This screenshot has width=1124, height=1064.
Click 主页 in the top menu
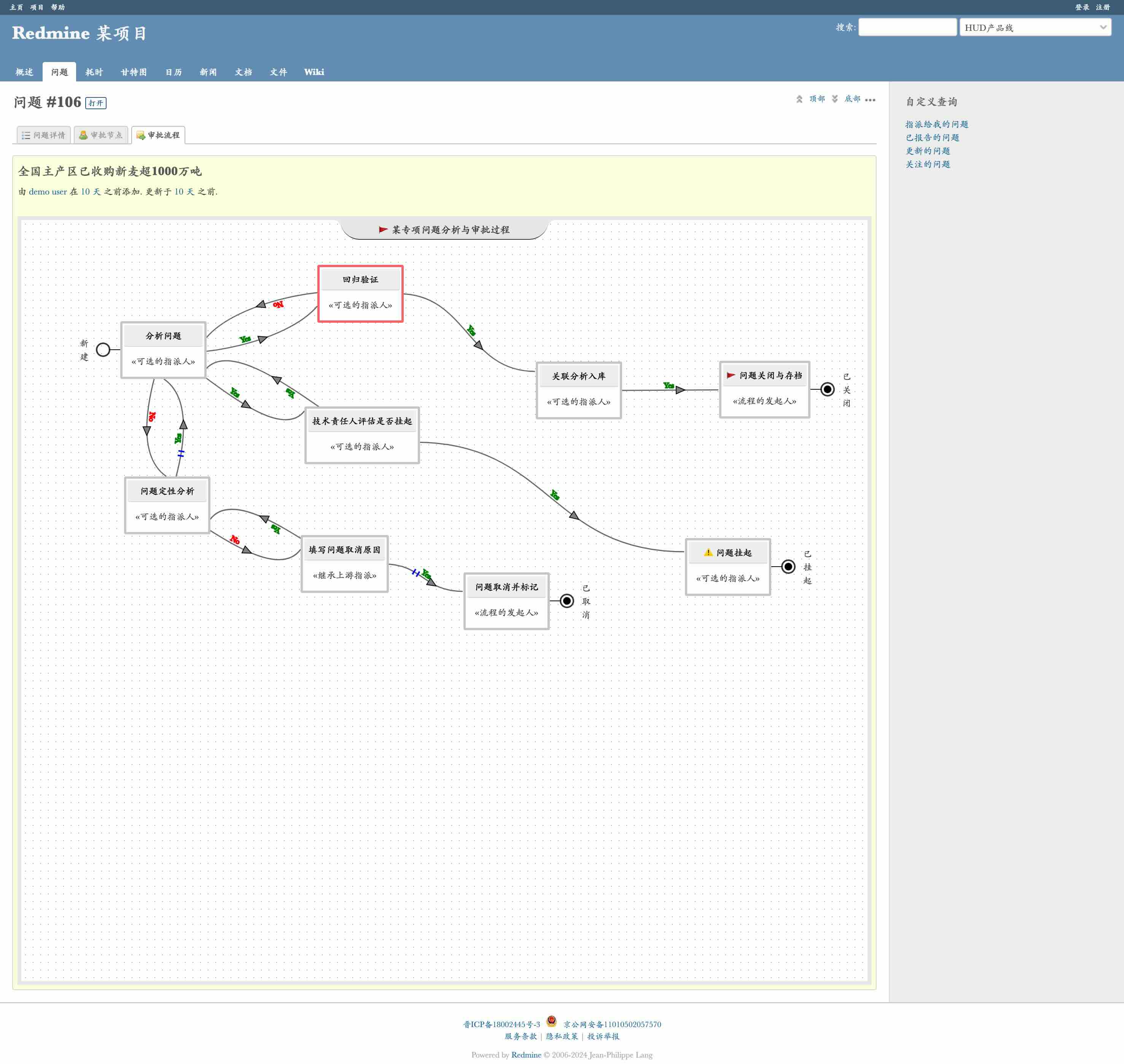[16, 7]
